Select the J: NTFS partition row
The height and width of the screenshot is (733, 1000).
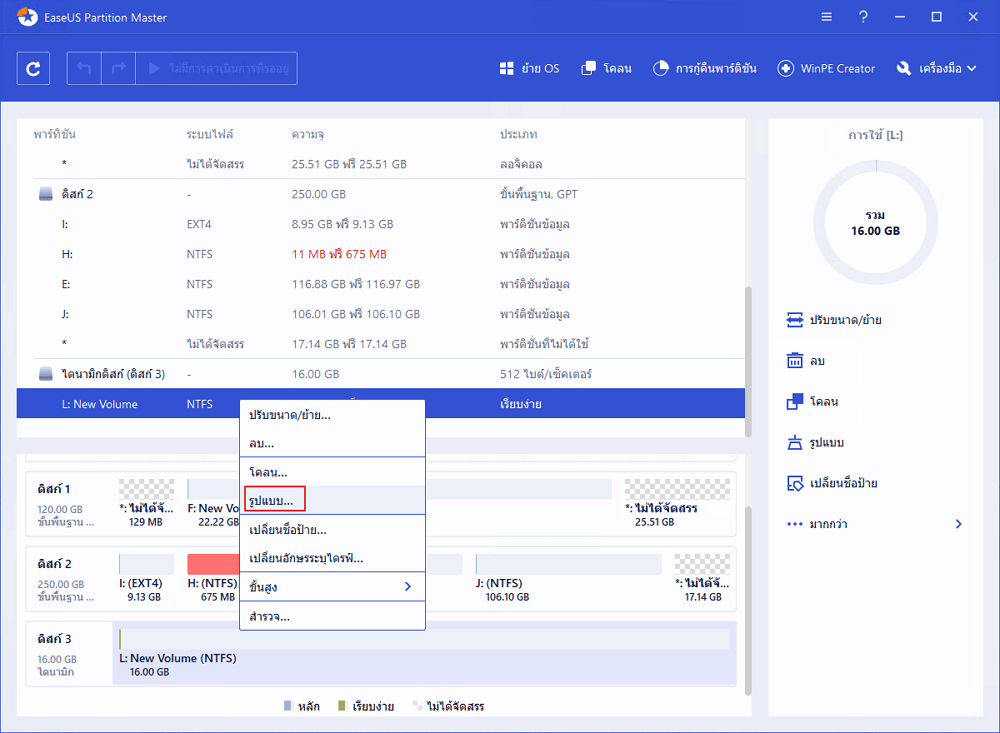tap(381, 314)
